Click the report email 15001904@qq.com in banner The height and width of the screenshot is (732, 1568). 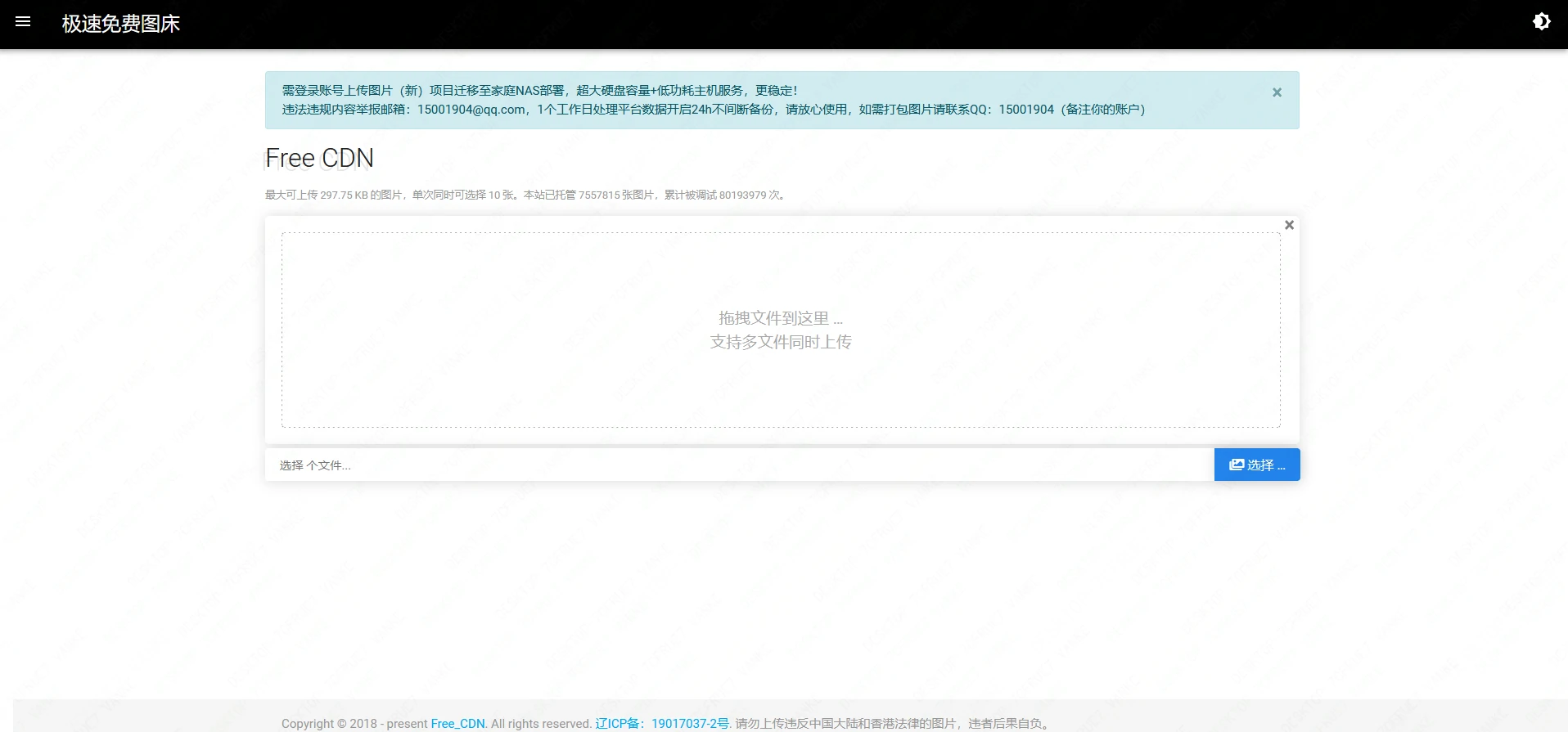[x=471, y=110]
